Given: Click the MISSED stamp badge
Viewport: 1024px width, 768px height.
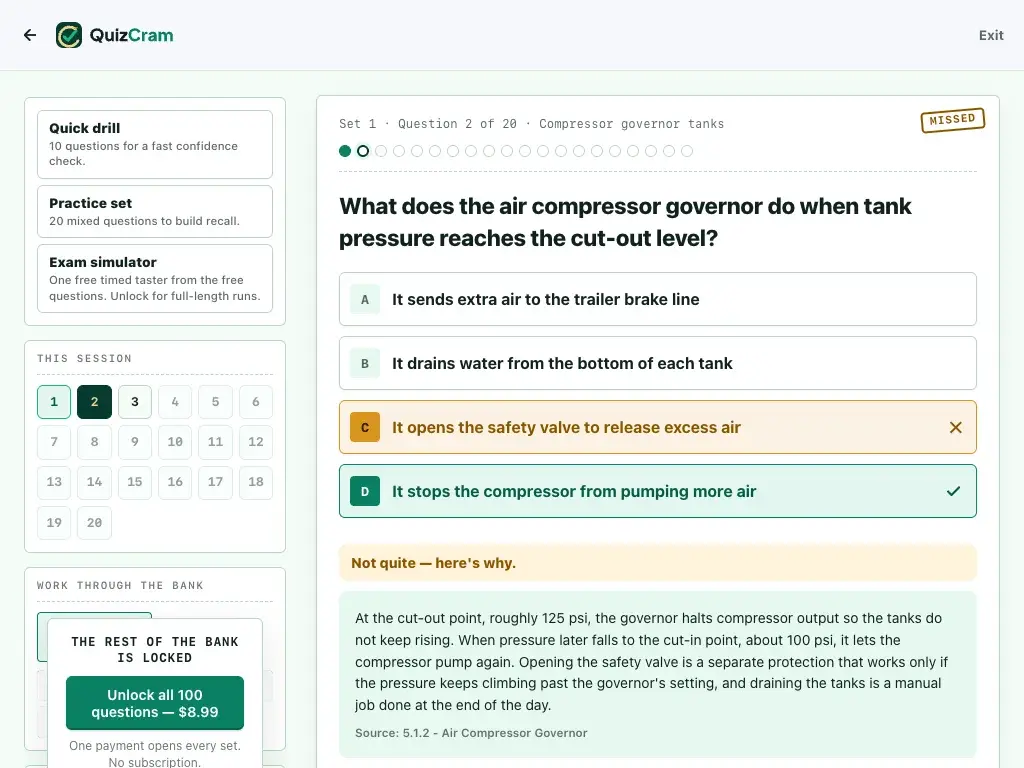Looking at the screenshot, I should (953, 120).
